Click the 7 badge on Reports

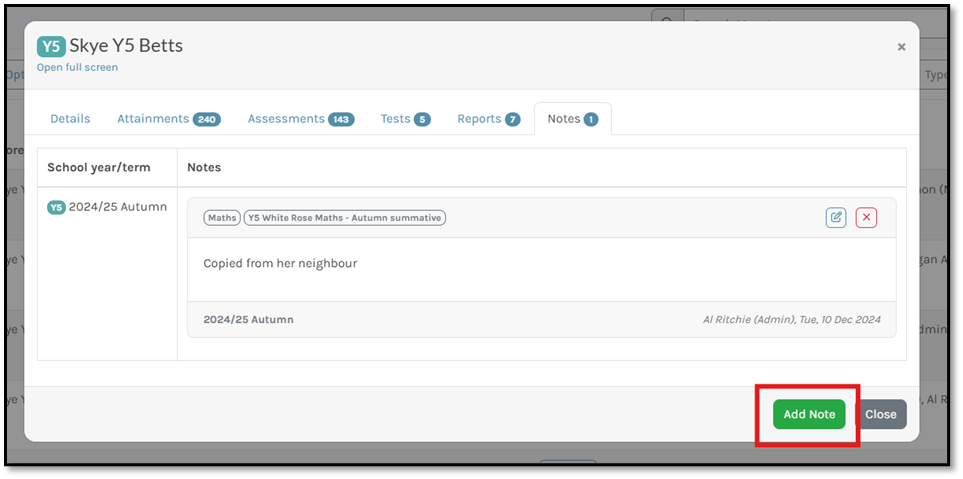tap(513, 120)
